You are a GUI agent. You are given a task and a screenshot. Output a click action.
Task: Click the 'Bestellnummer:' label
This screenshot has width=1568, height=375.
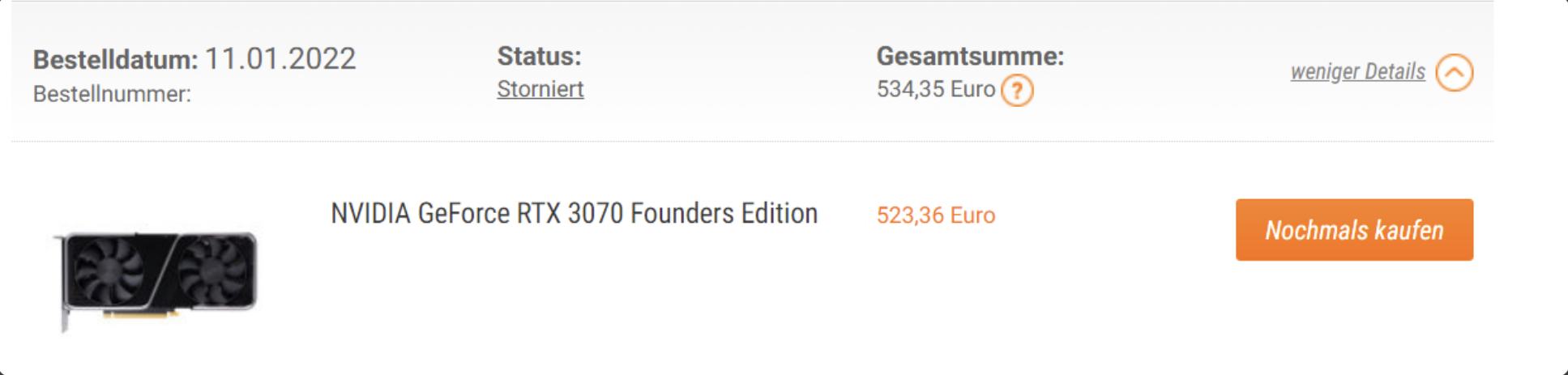point(112,95)
